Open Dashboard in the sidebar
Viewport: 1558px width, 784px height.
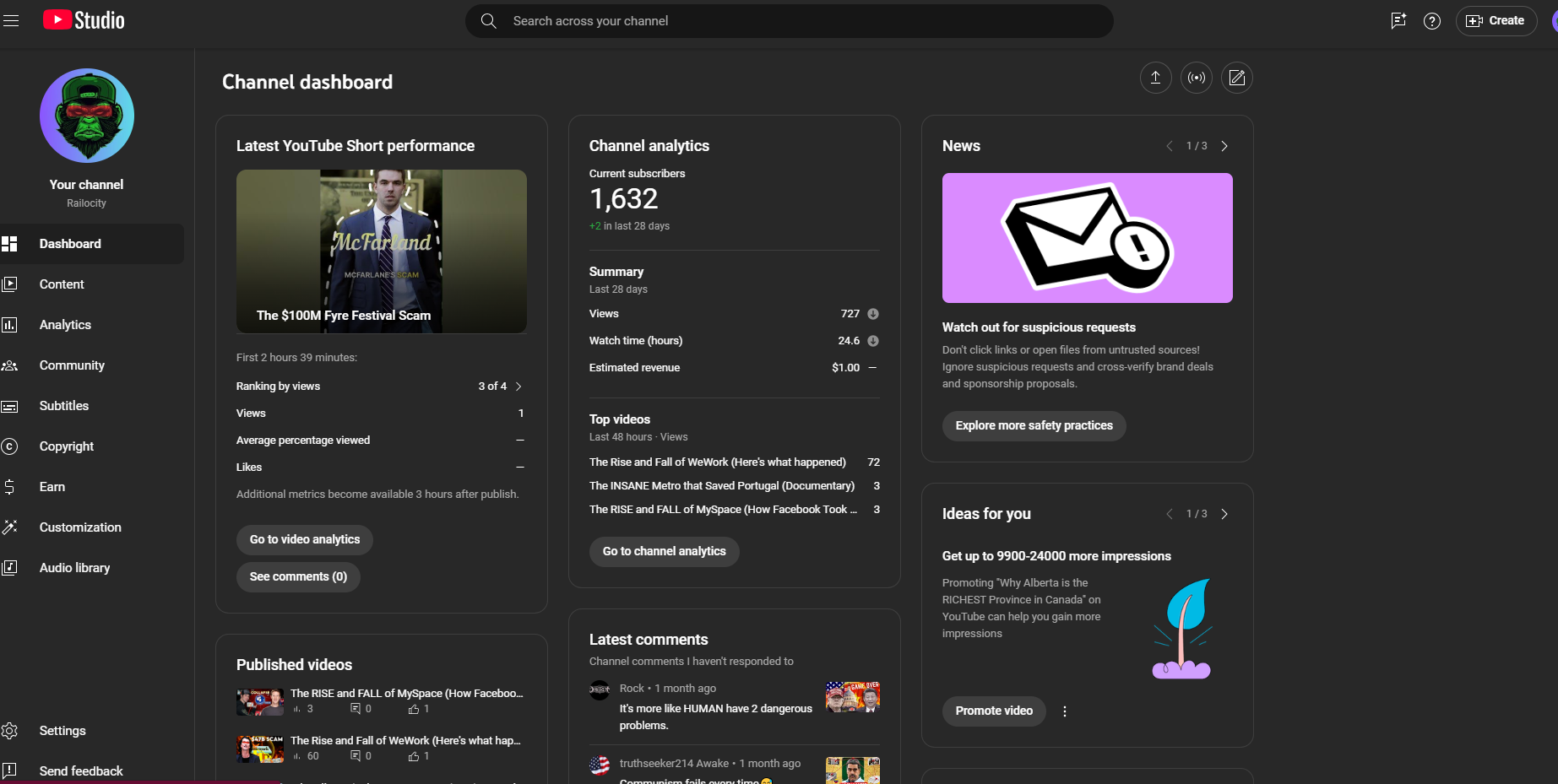point(91,244)
